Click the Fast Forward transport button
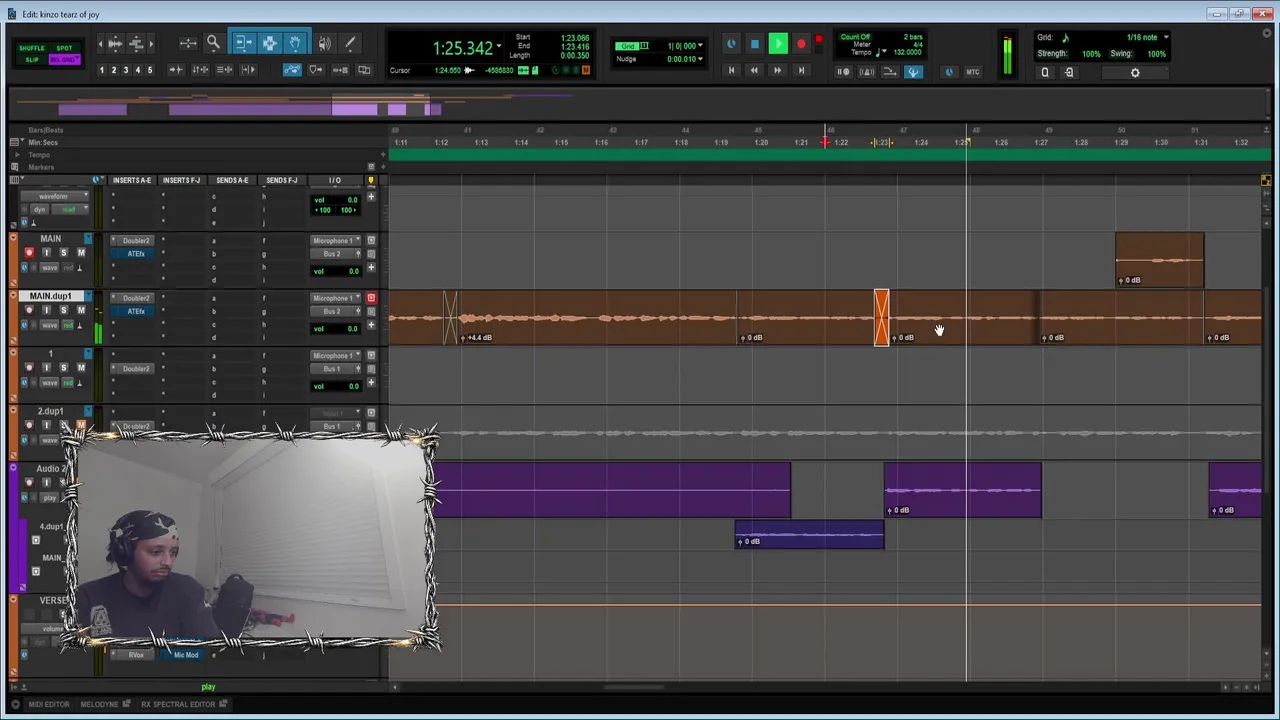The image size is (1280, 720). pos(777,70)
